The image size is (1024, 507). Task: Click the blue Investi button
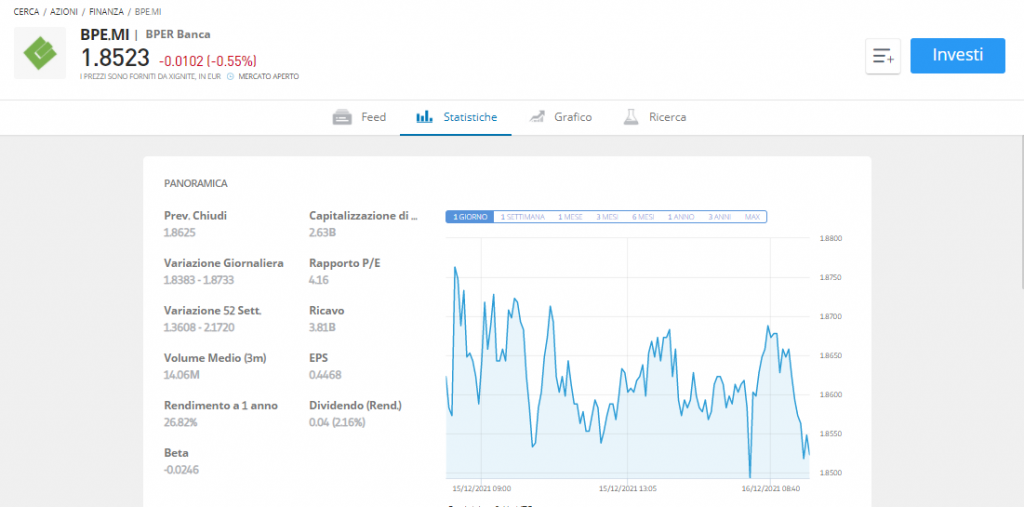(957, 56)
